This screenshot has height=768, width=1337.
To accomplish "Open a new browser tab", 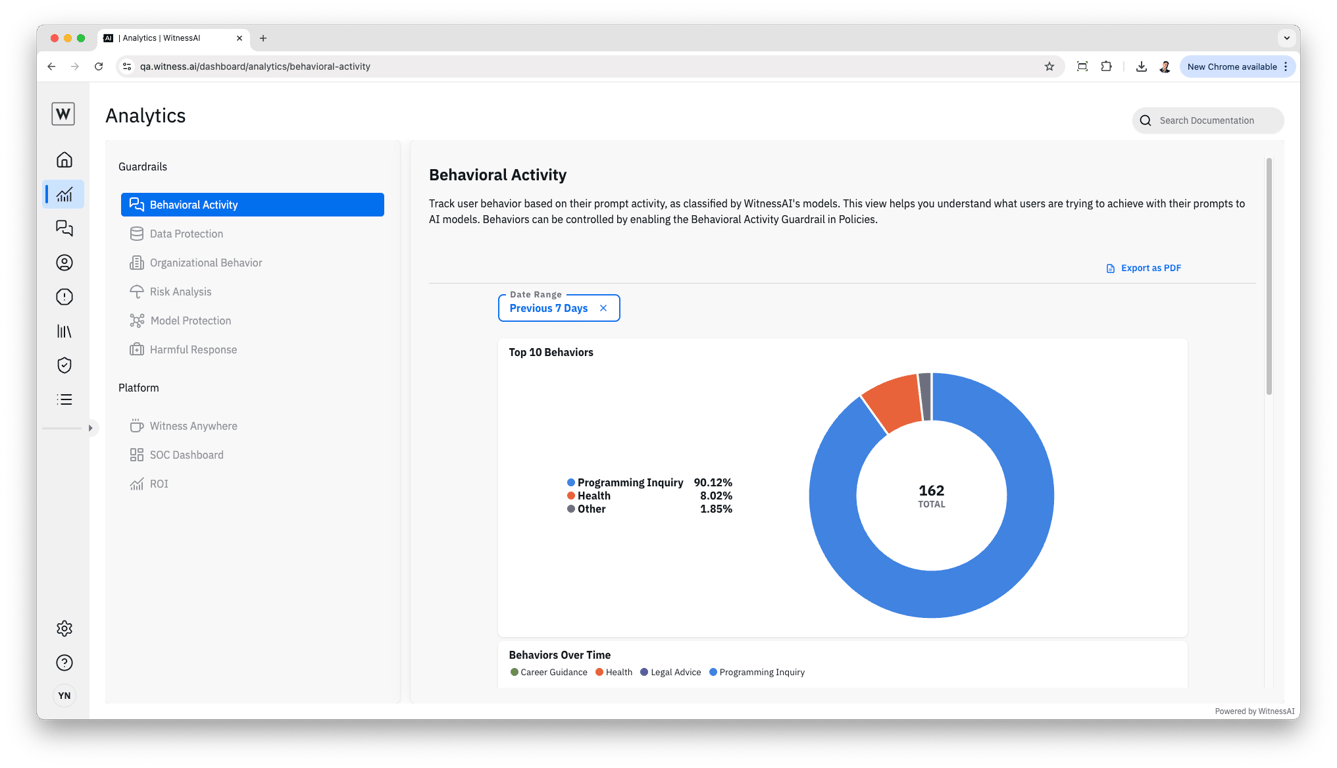I will 263,38.
